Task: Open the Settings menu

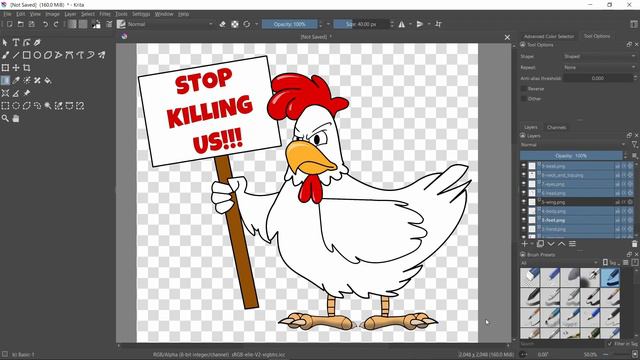Action: [141, 14]
